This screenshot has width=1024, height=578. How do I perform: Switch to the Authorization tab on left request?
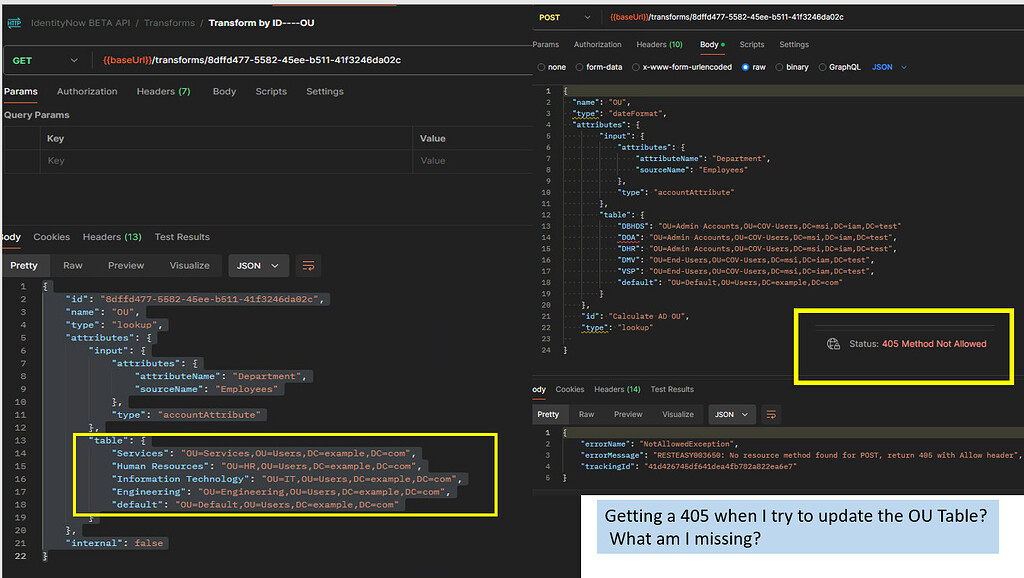(x=87, y=91)
